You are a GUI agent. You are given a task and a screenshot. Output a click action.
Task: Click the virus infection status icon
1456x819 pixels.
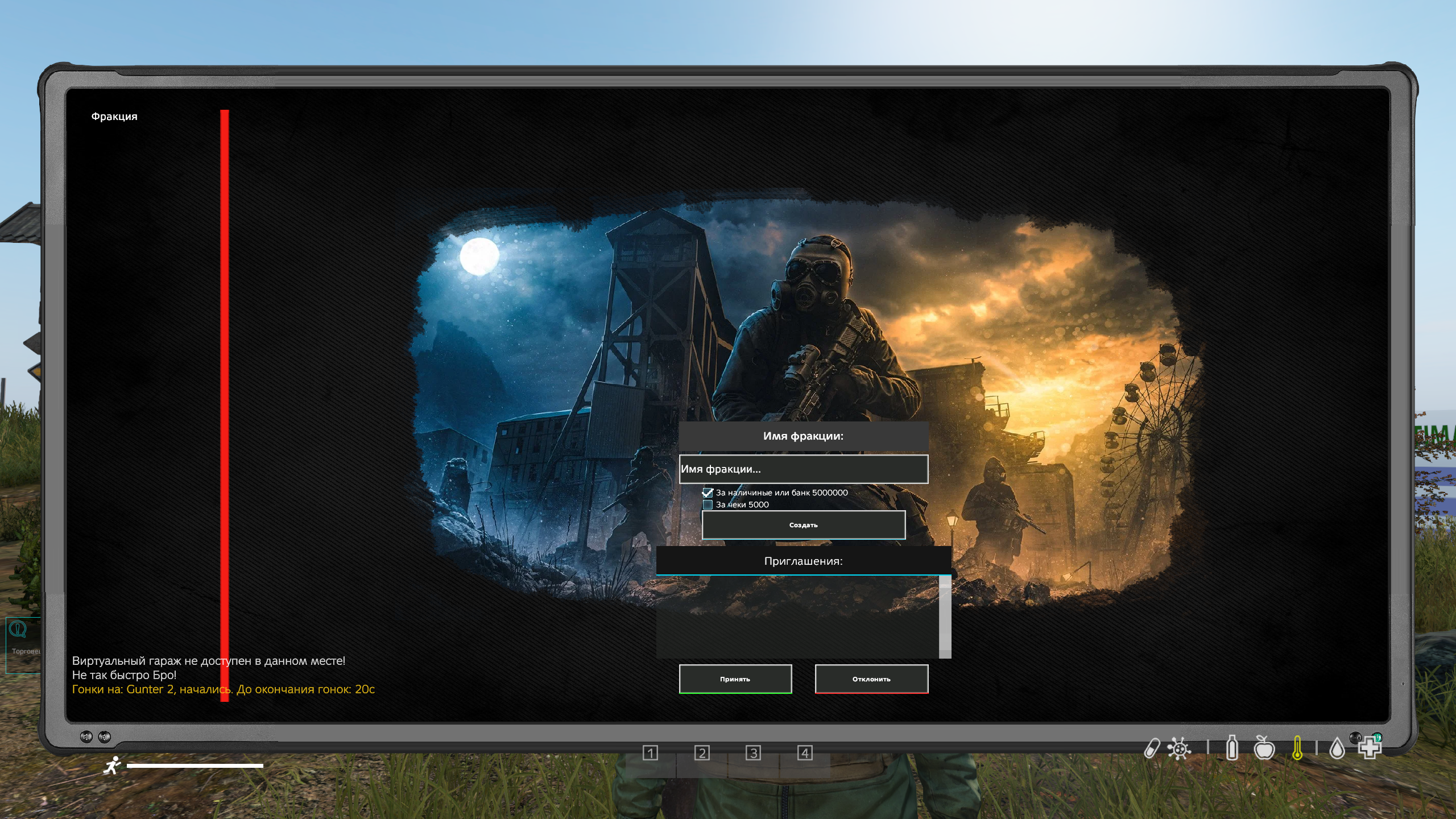coord(1179,748)
